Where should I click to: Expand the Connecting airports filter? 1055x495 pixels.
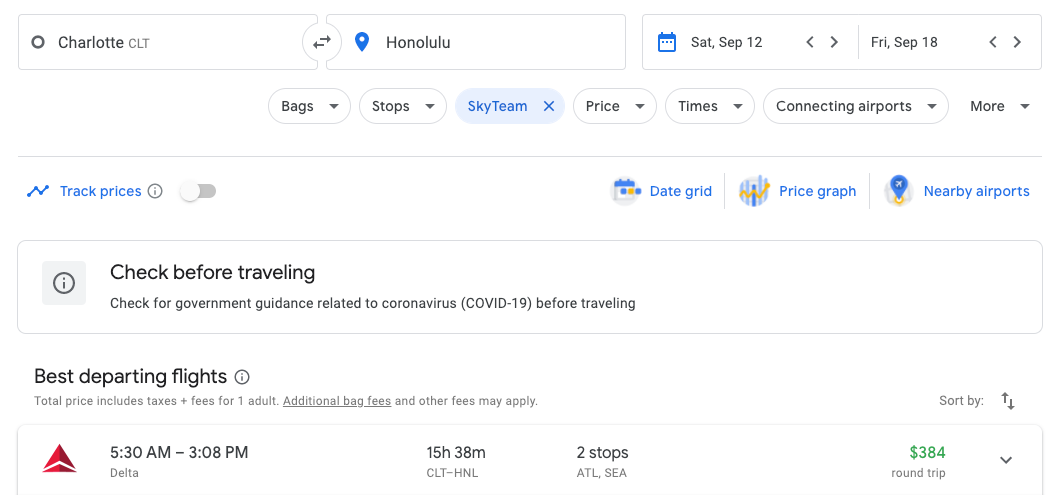(x=855, y=106)
